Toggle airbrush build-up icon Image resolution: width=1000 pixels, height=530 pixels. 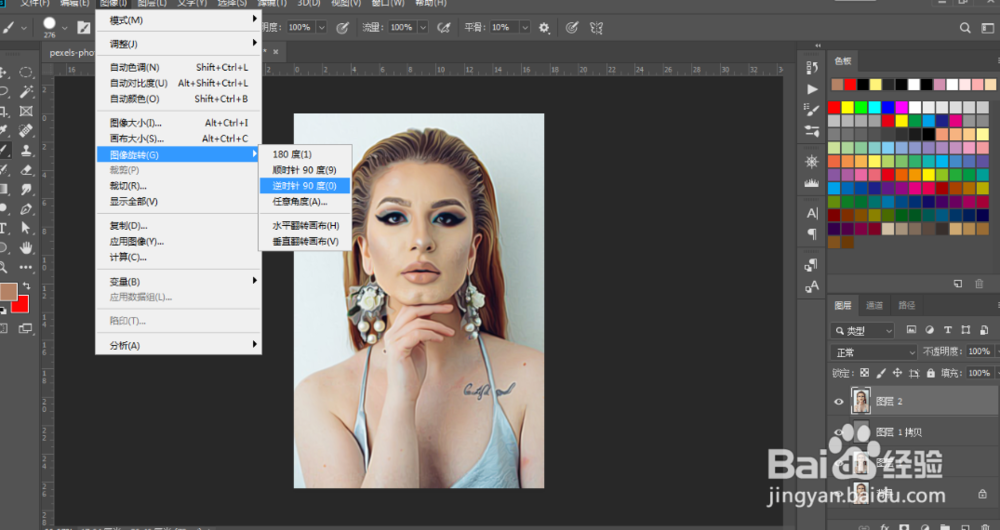444,27
